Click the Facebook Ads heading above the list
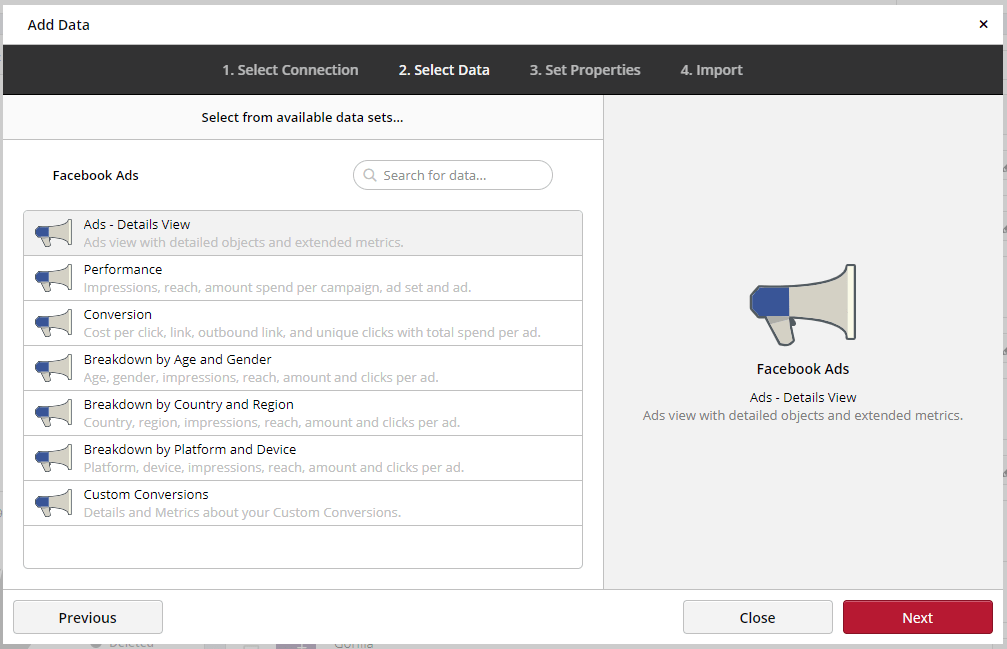 [x=96, y=175]
